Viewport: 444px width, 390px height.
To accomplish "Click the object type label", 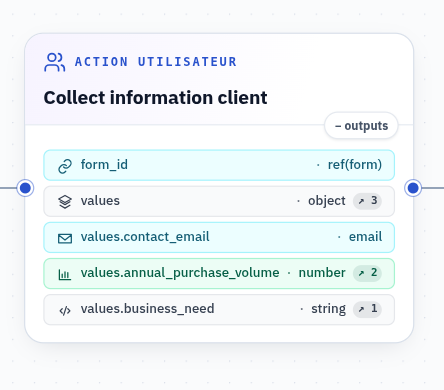I will click(327, 201).
